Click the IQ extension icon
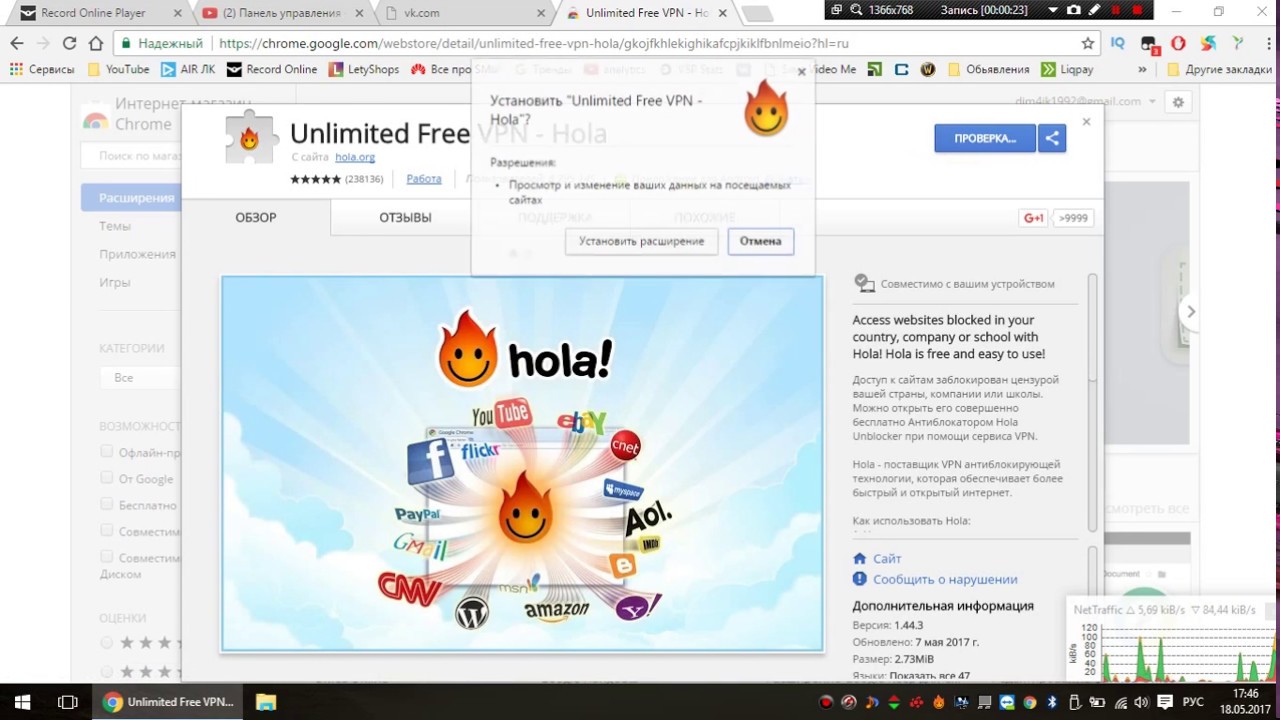Screen dimensions: 1280x720 click(1118, 44)
